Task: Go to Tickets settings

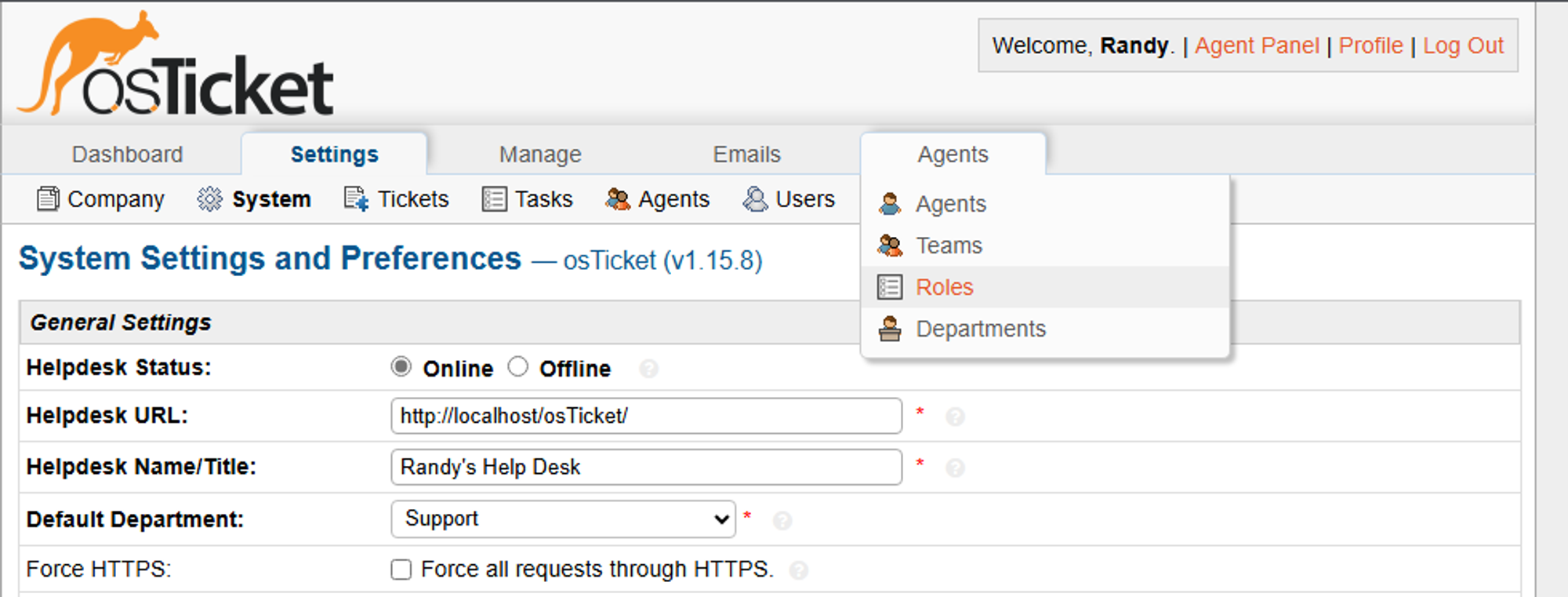Action: pos(396,199)
